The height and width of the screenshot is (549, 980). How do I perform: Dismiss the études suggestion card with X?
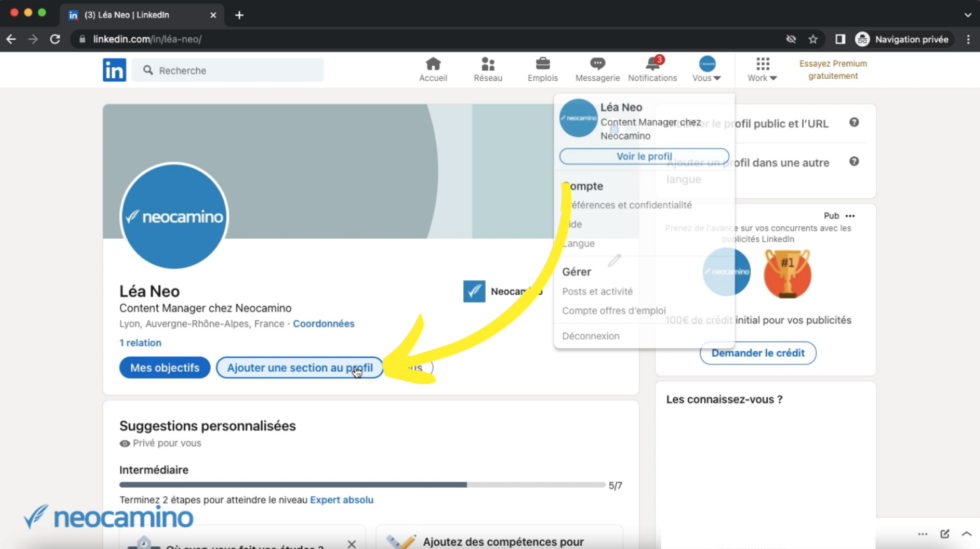[x=352, y=544]
